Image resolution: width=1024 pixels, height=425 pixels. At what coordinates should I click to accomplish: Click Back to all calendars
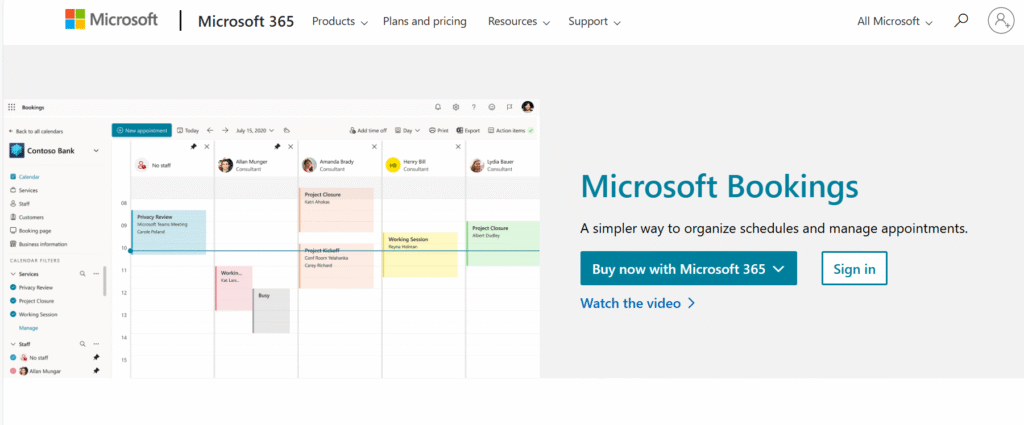point(36,131)
